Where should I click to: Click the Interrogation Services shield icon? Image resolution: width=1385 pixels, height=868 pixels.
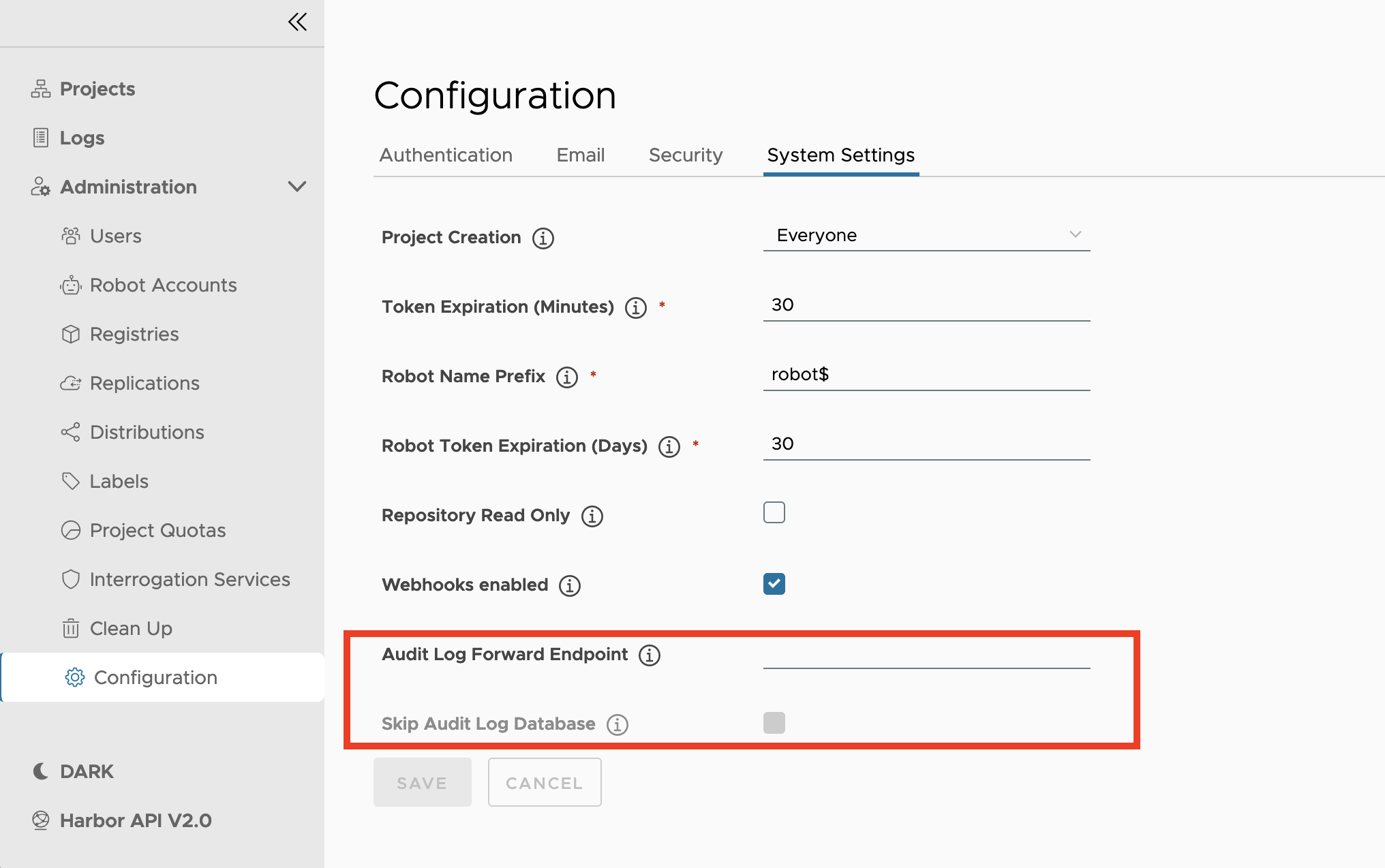(71, 579)
